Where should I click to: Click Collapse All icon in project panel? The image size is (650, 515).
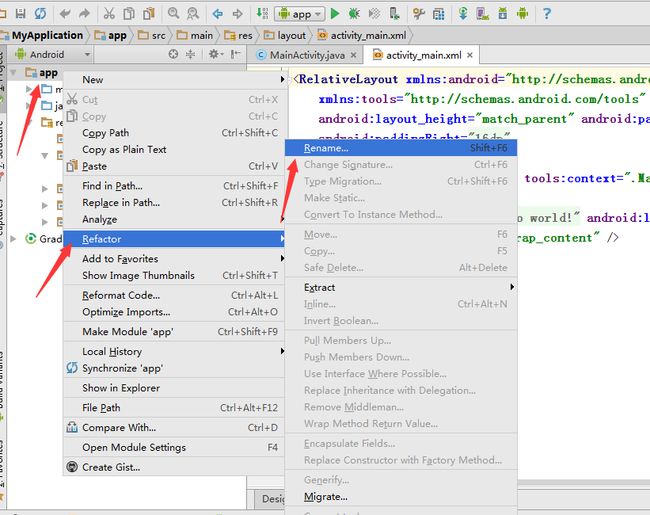190,54
